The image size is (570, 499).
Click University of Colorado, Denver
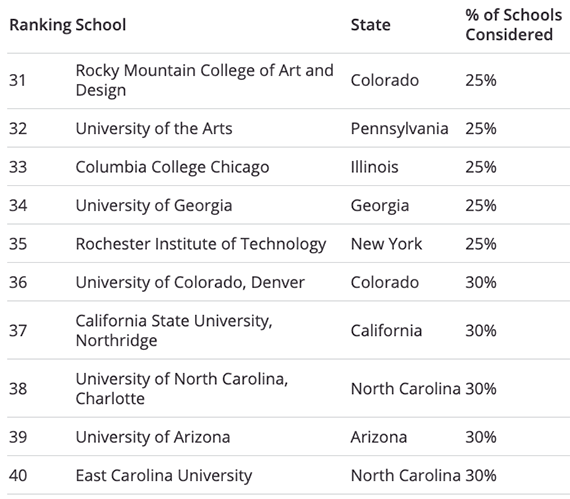[x=190, y=282]
